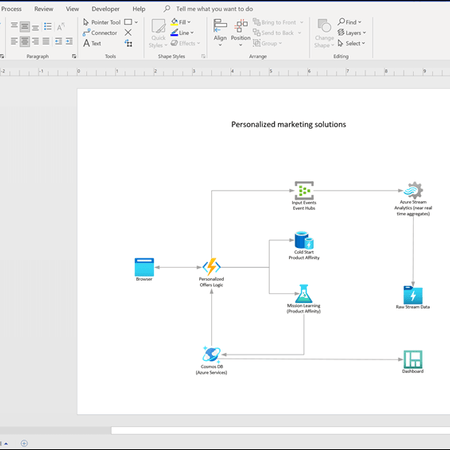Click the Tell me what you want search box
The image size is (450, 450).
(214, 9)
